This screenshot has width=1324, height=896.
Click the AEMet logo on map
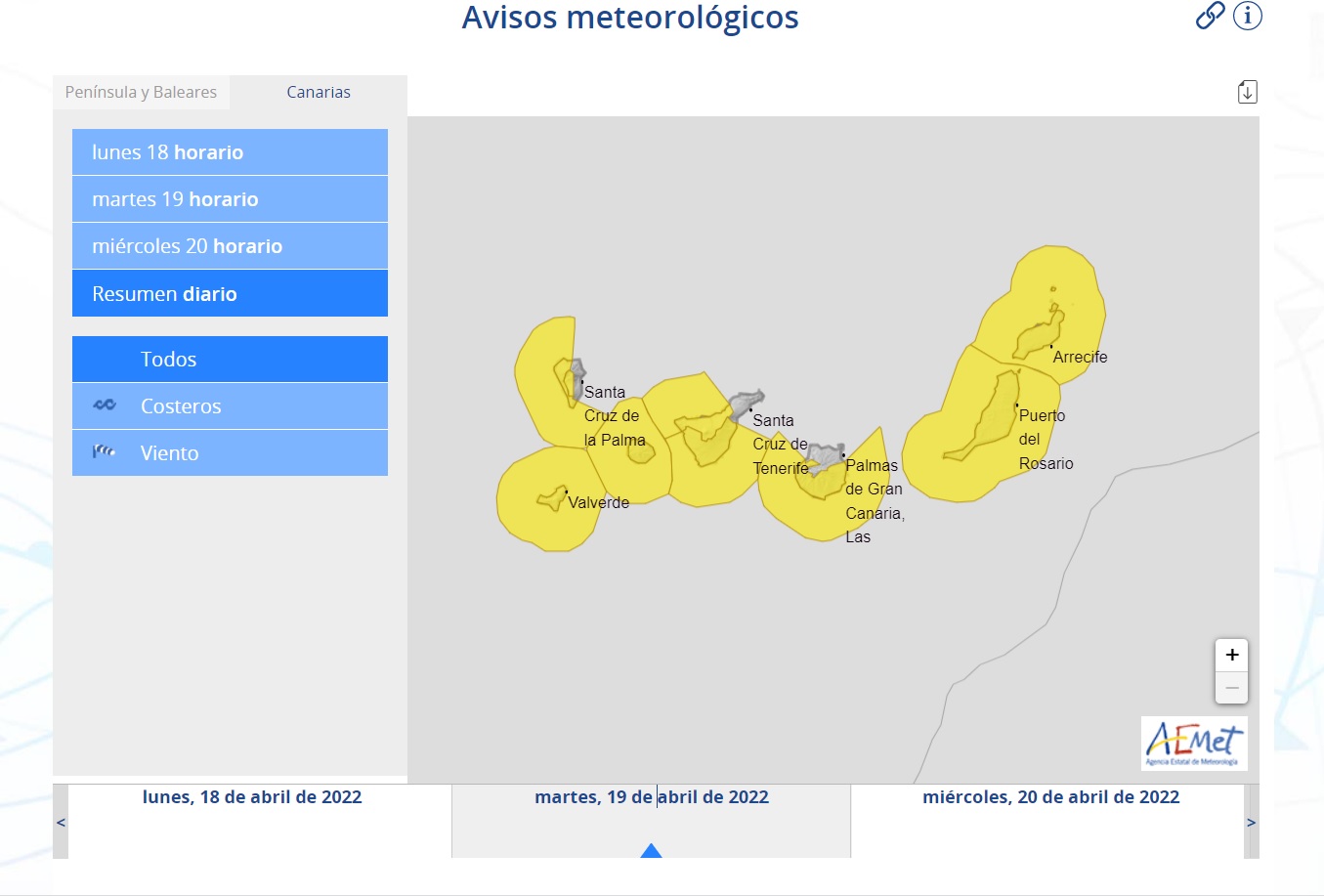click(1194, 744)
